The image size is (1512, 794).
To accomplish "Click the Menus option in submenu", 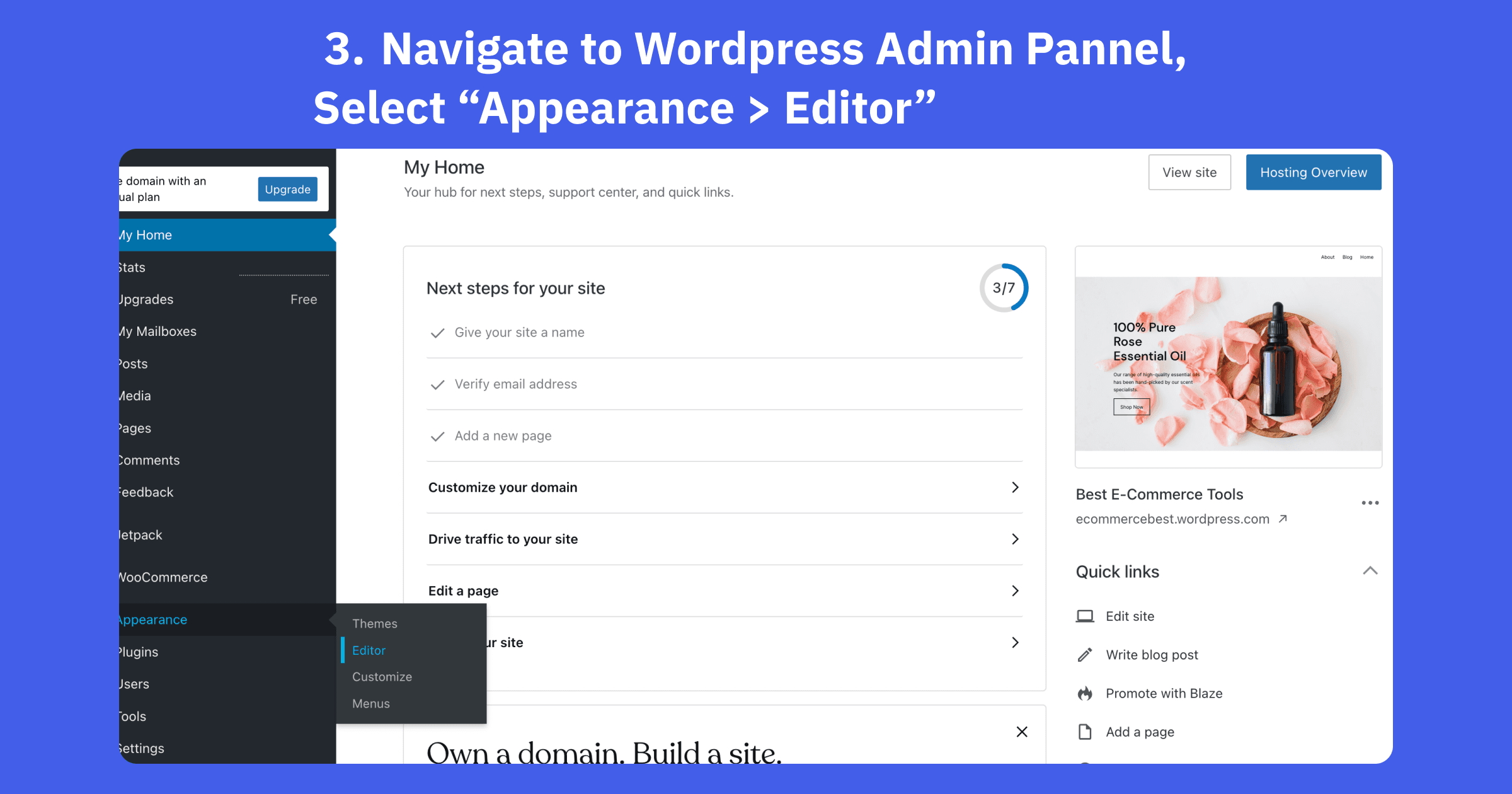I will (x=370, y=702).
